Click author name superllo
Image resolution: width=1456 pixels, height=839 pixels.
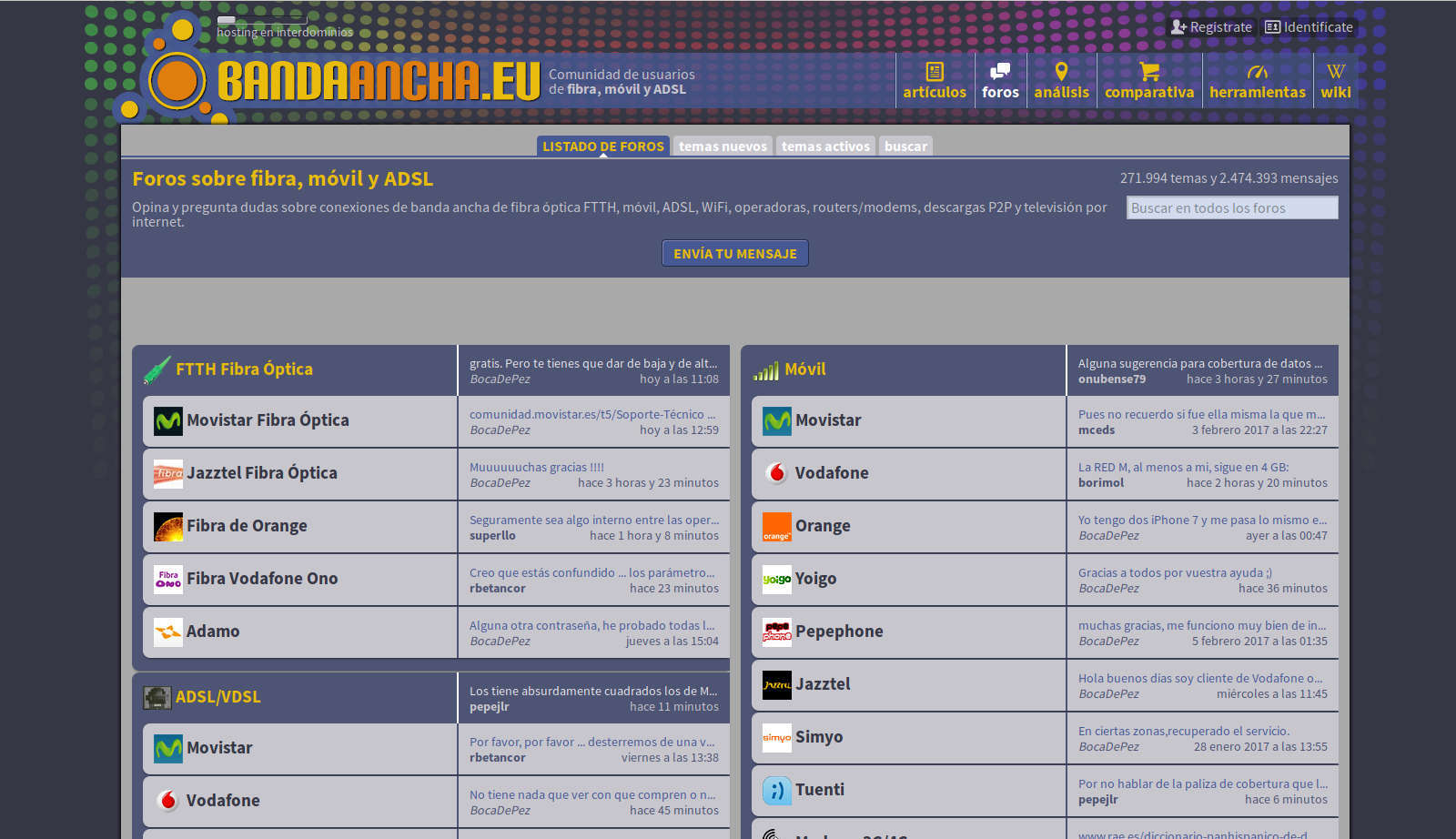point(492,536)
